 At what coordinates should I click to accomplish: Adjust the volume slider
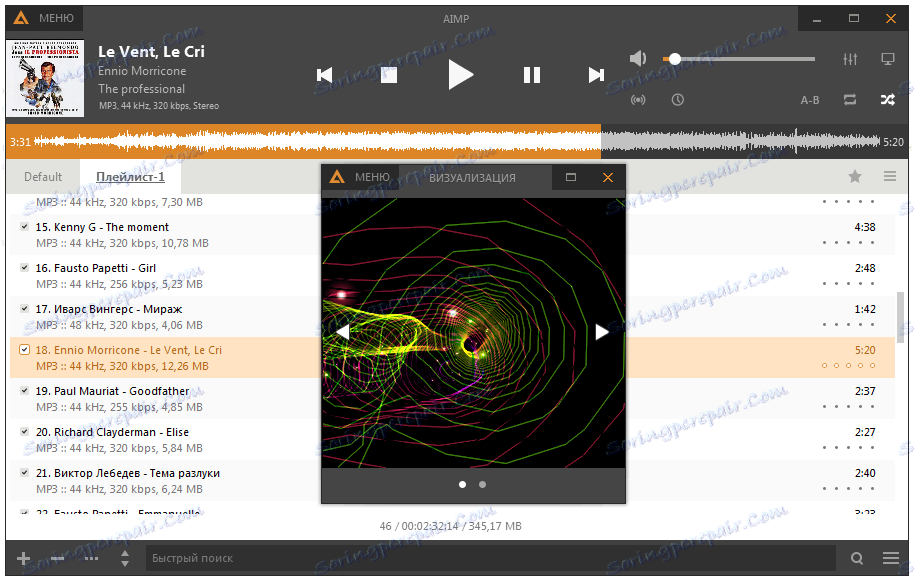pyautogui.click(x=739, y=59)
